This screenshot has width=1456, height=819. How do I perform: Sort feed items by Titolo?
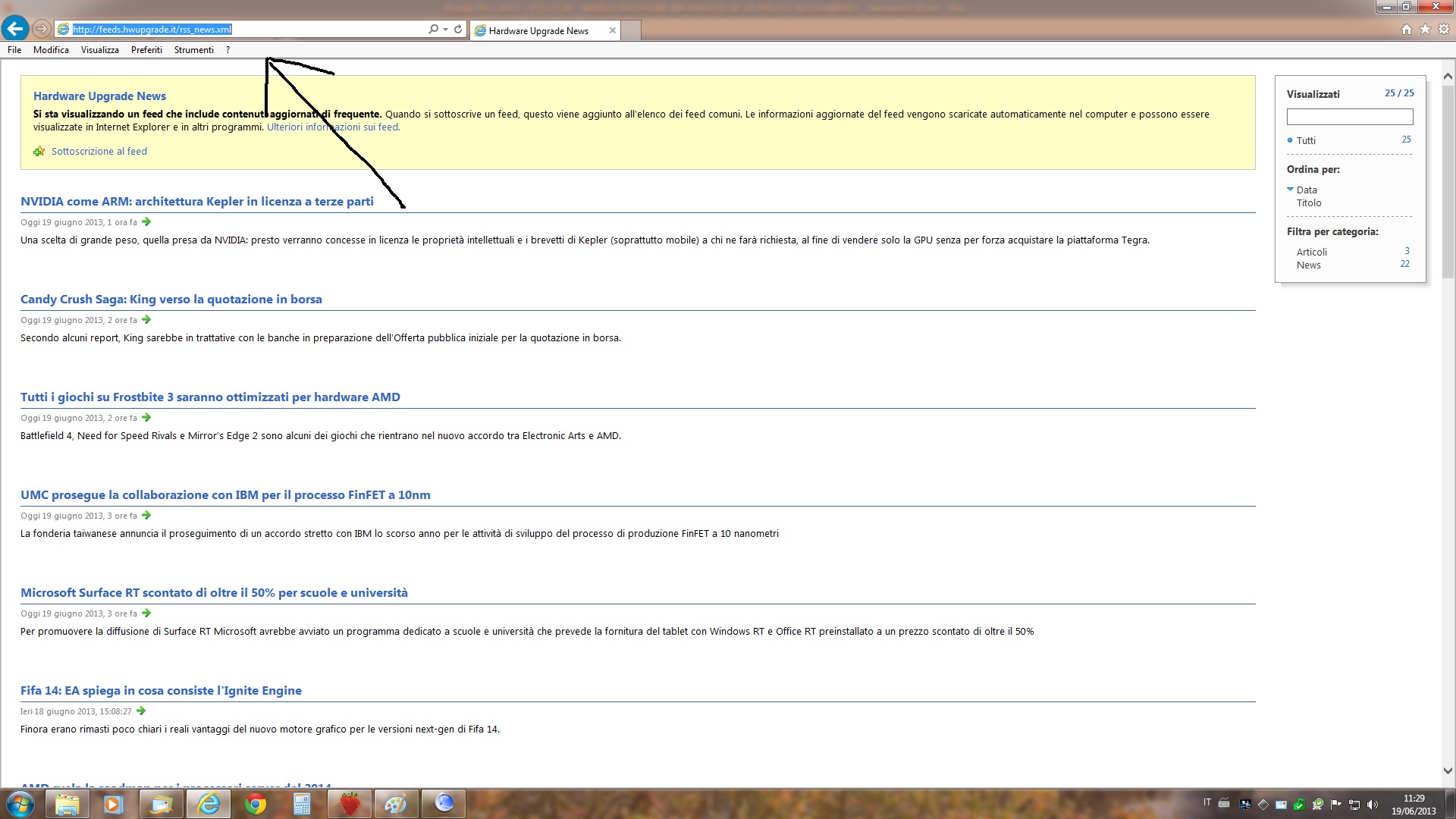(x=1309, y=202)
